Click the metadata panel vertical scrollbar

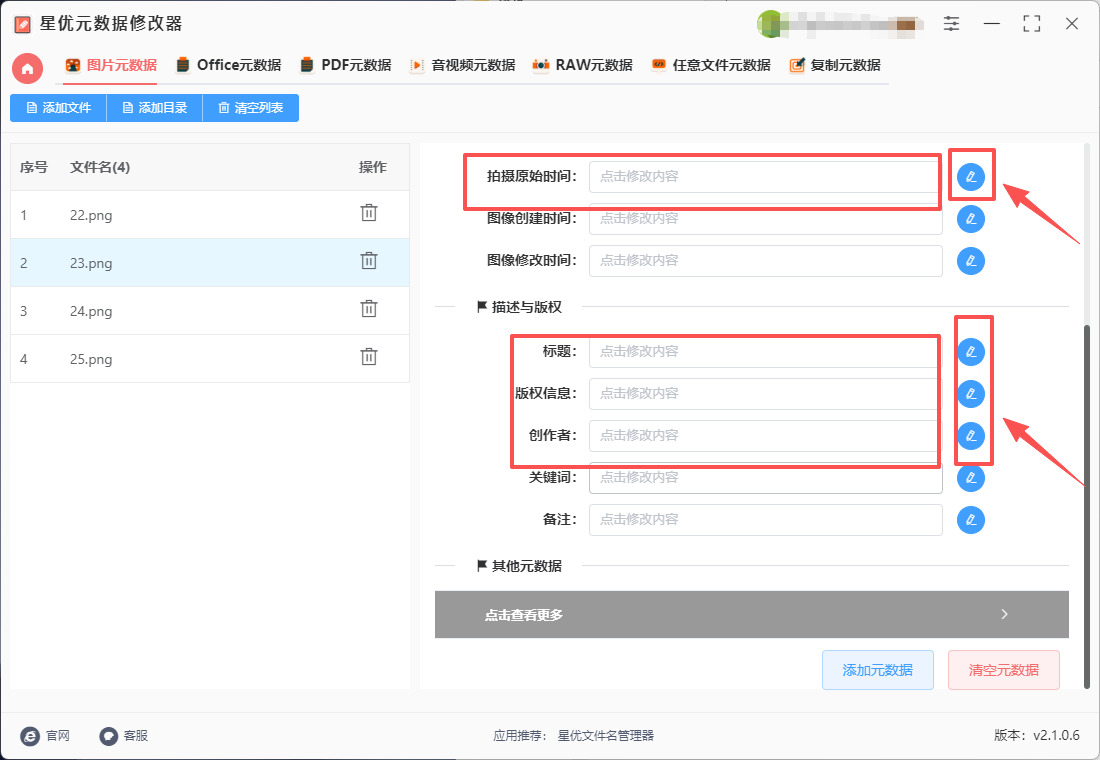pyautogui.click(x=1087, y=505)
